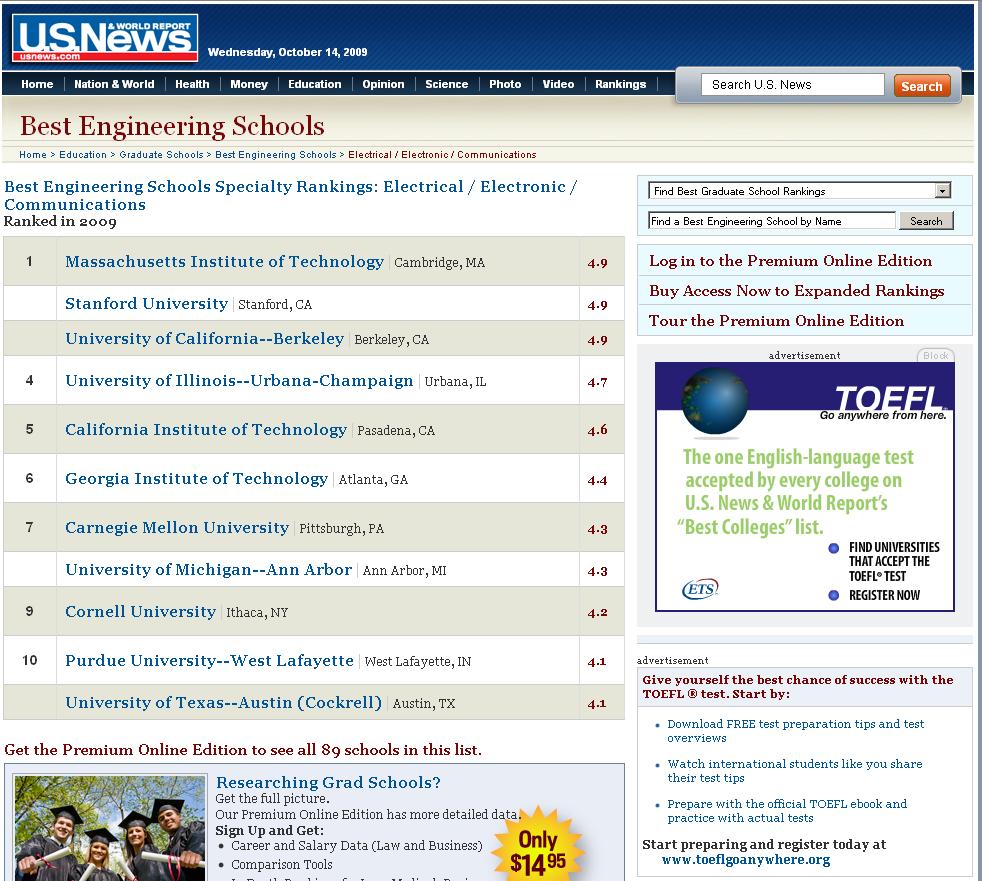
Task: Open Purdue University--West Lafayette link
Action: coord(209,661)
